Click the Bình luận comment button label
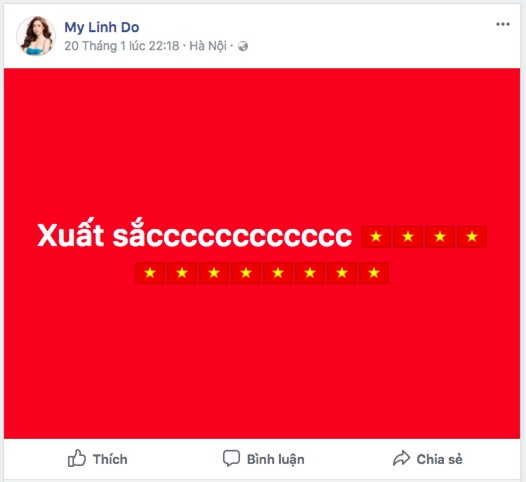The image size is (526, 482). tap(276, 460)
